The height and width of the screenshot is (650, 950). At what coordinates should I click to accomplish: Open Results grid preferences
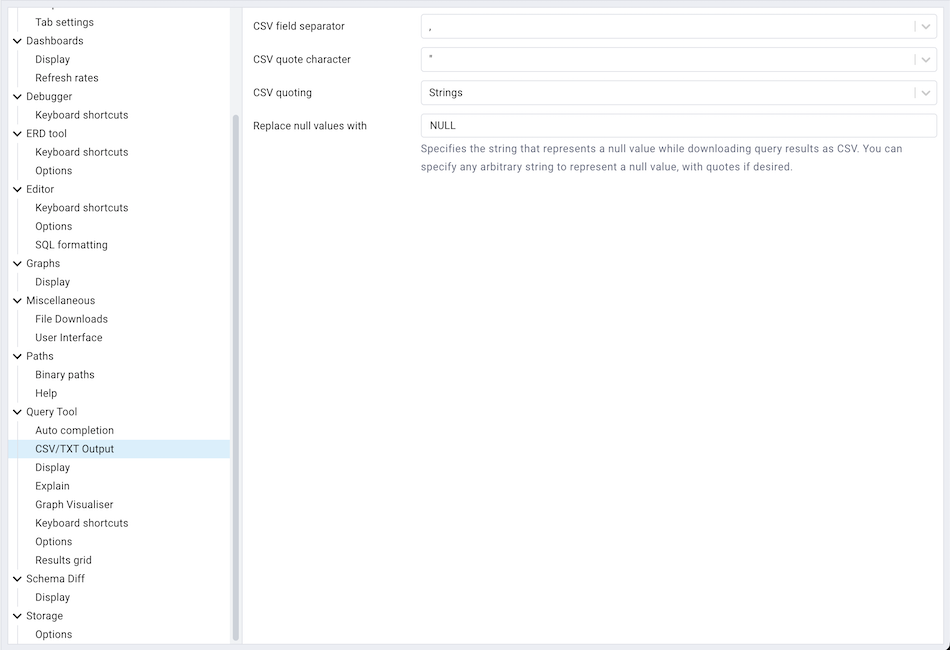coord(62,560)
